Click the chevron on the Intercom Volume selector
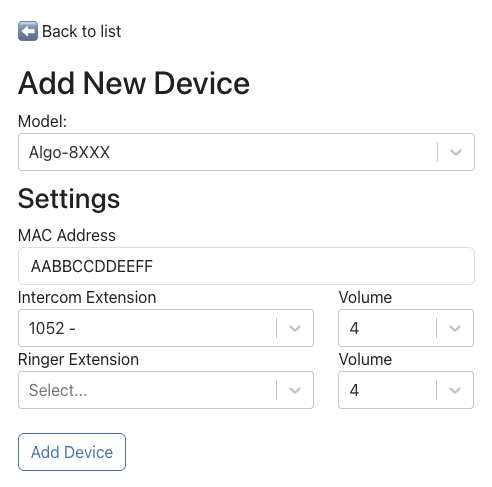Image resolution: width=492 pixels, height=487 pixels. click(455, 328)
